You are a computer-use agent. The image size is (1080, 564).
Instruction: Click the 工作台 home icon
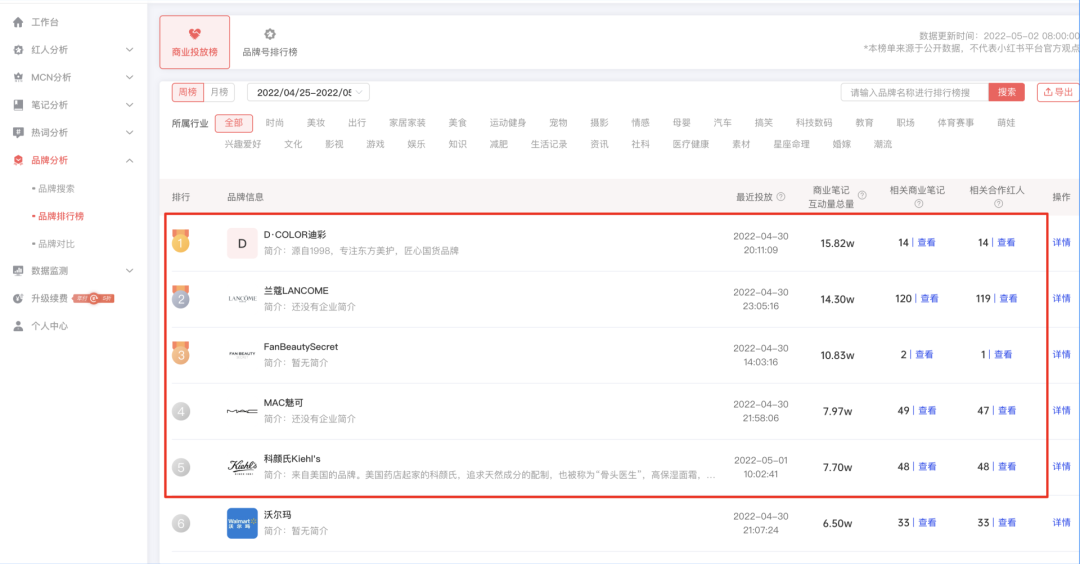coord(18,22)
